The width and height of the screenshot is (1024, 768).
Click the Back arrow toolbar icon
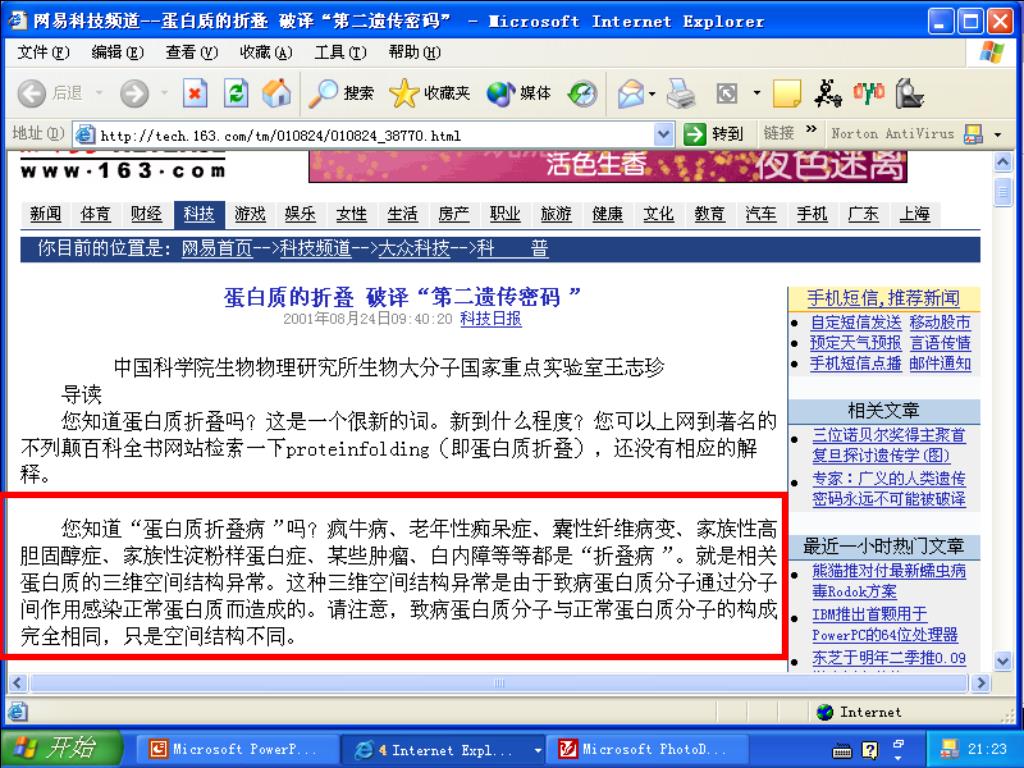[x=31, y=94]
